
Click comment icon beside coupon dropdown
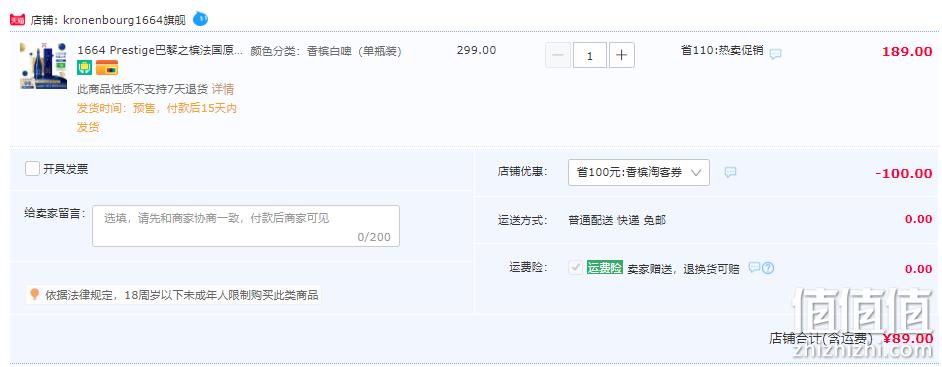[x=730, y=172]
